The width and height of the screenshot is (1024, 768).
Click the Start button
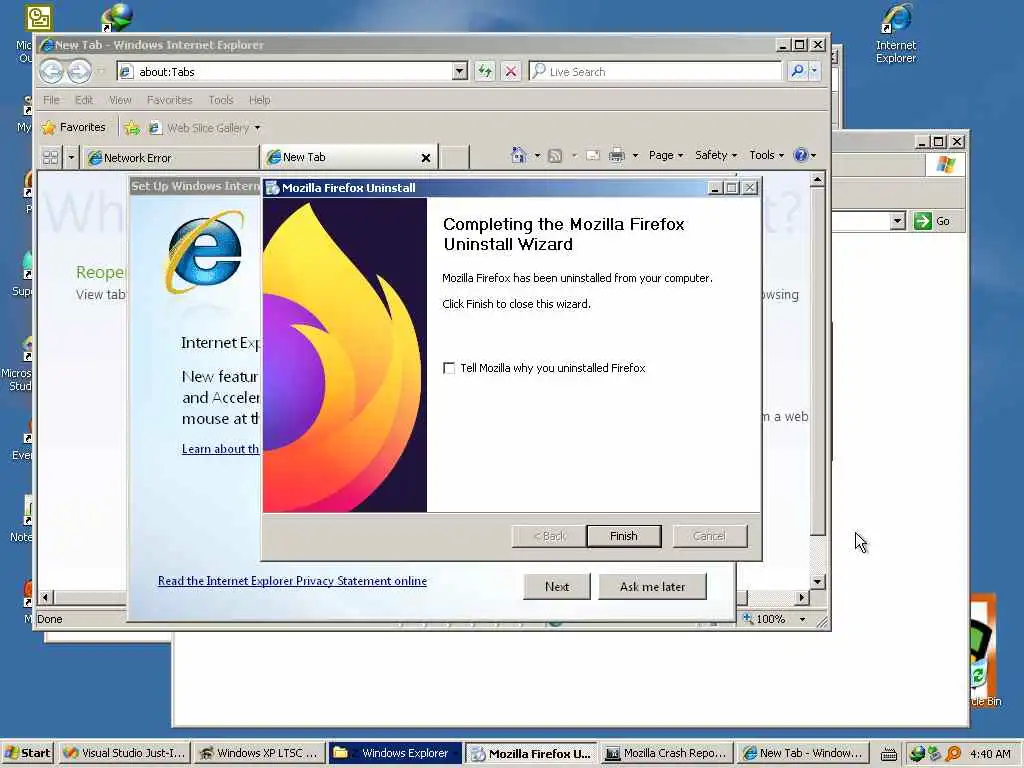(27, 753)
